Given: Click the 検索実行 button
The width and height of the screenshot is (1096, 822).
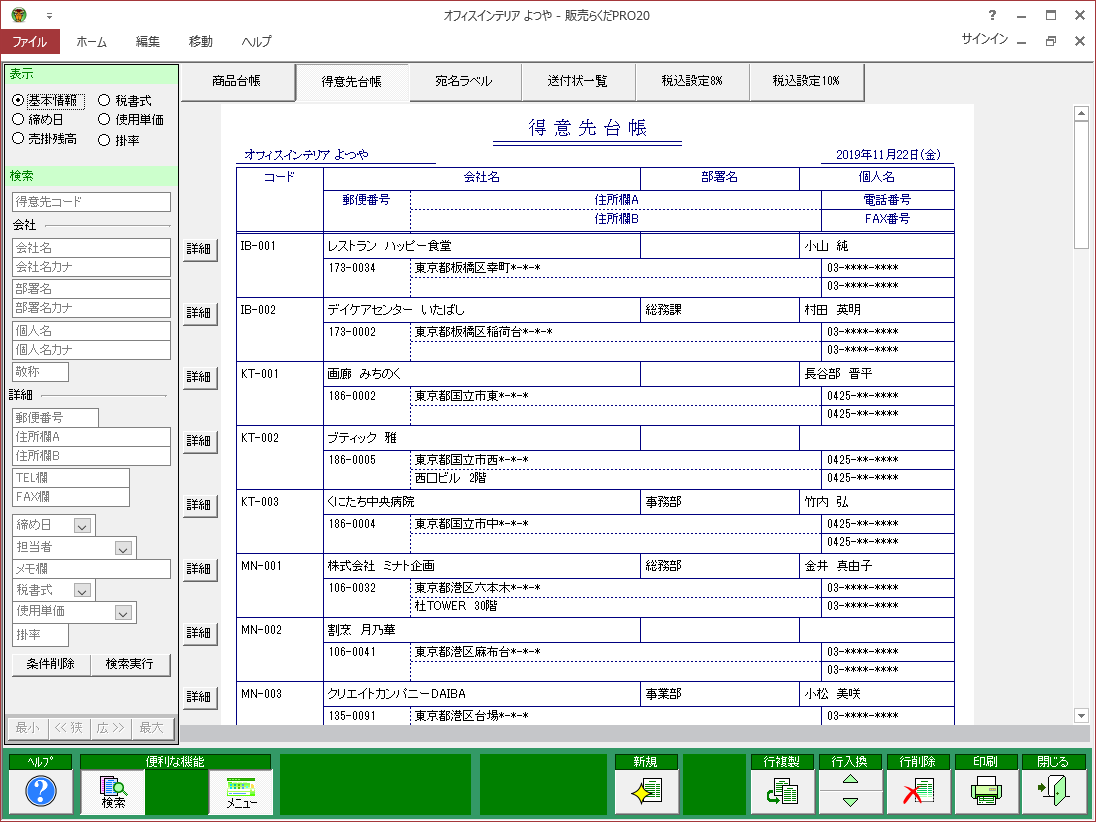Looking at the screenshot, I should tap(130, 664).
